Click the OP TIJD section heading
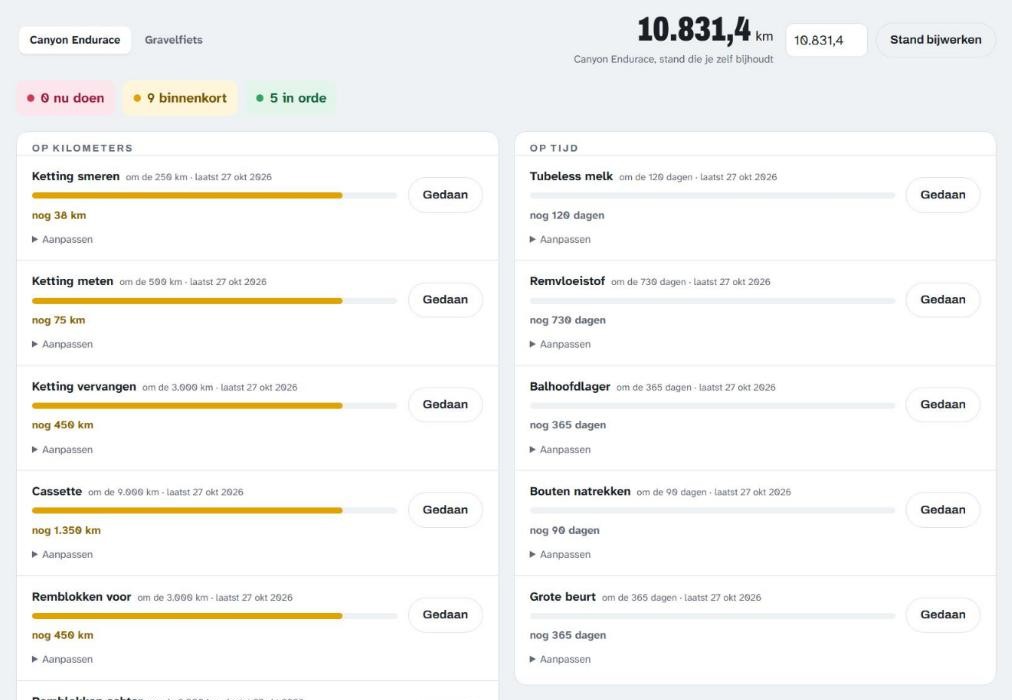The height and width of the screenshot is (700, 1012). coord(554,148)
